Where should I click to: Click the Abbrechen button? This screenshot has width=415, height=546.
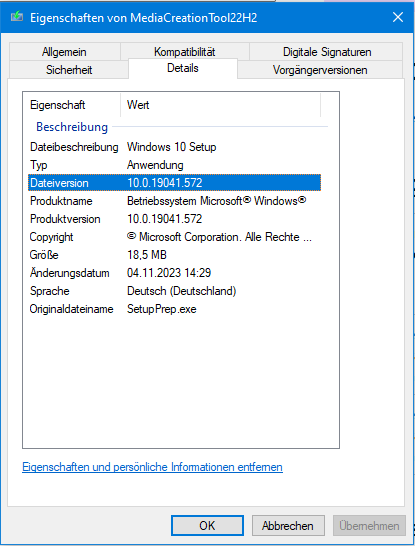click(x=288, y=525)
